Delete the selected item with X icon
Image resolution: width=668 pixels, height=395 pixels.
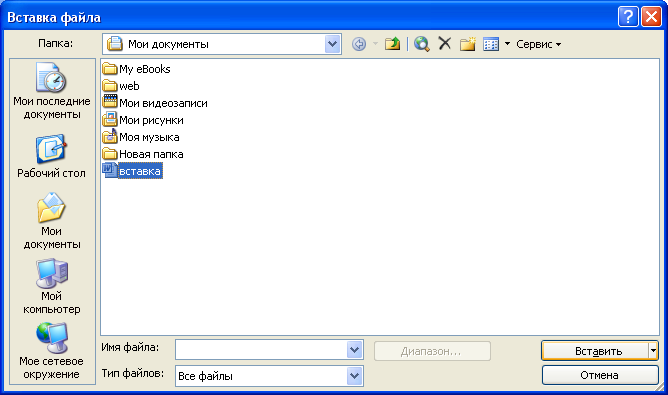click(x=445, y=43)
